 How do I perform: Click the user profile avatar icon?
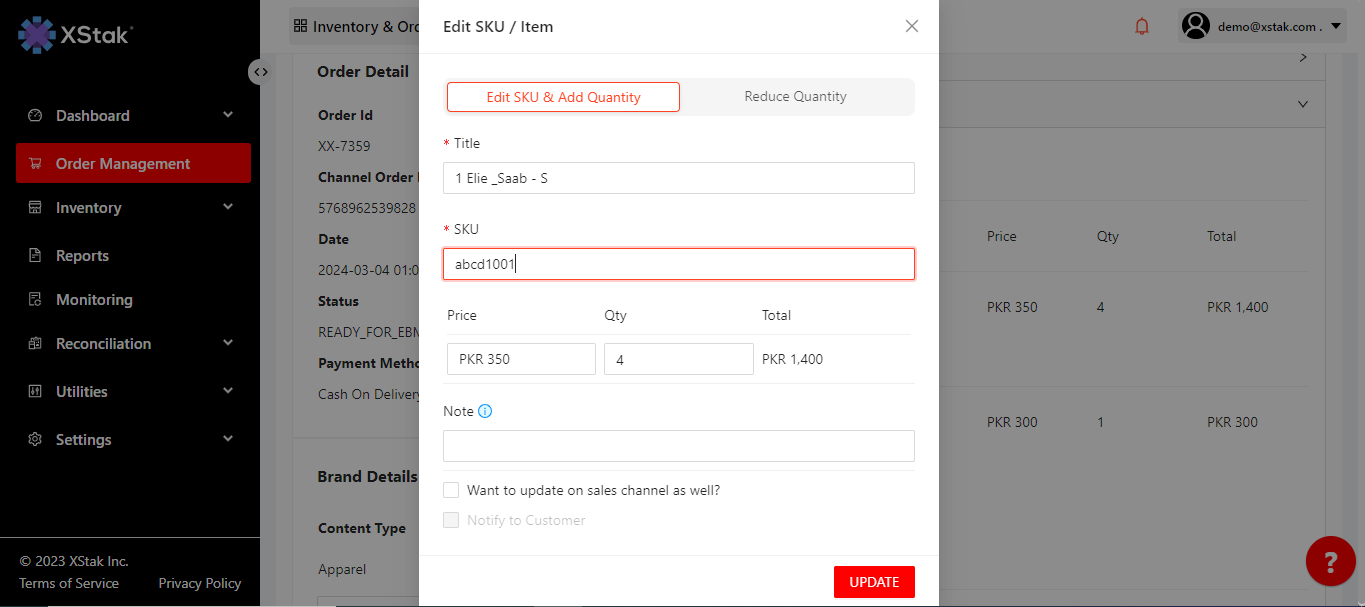pos(1196,26)
